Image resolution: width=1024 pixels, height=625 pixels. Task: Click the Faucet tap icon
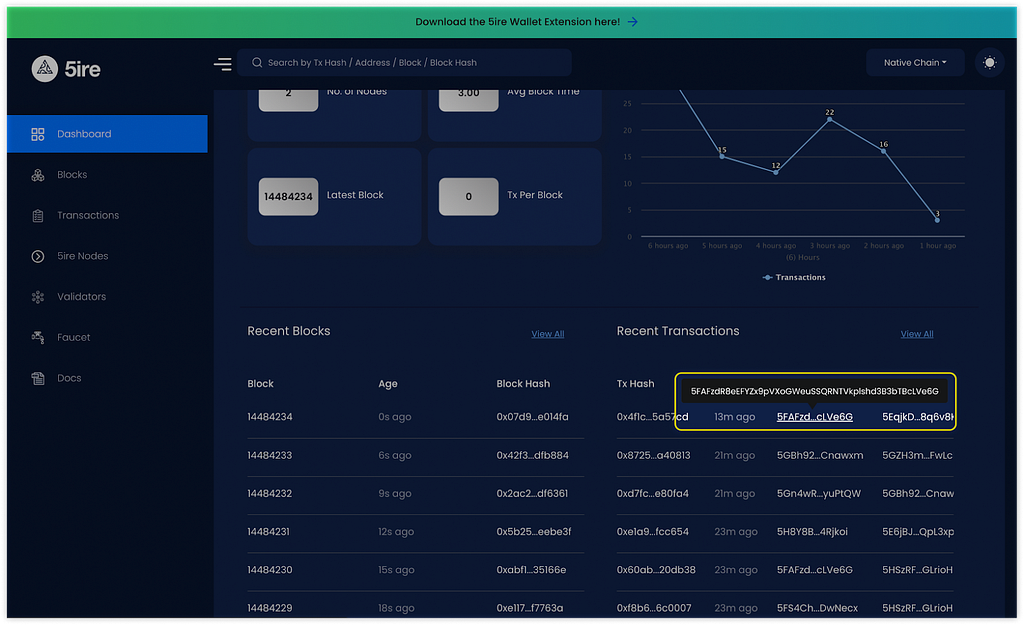pyautogui.click(x=38, y=337)
